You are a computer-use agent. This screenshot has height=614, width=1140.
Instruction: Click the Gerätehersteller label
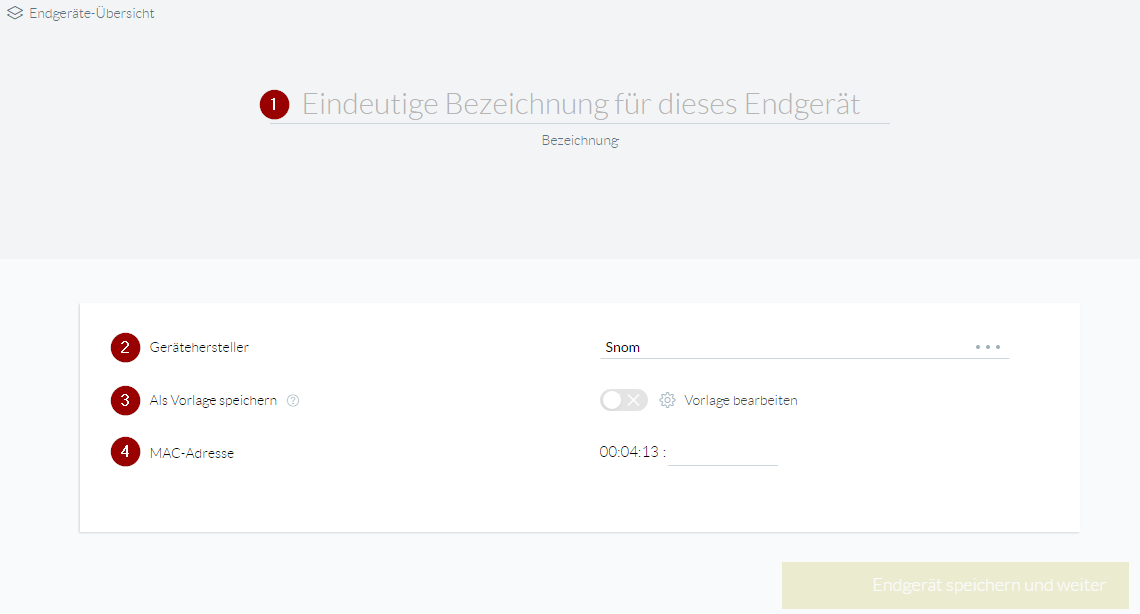[x=199, y=347]
